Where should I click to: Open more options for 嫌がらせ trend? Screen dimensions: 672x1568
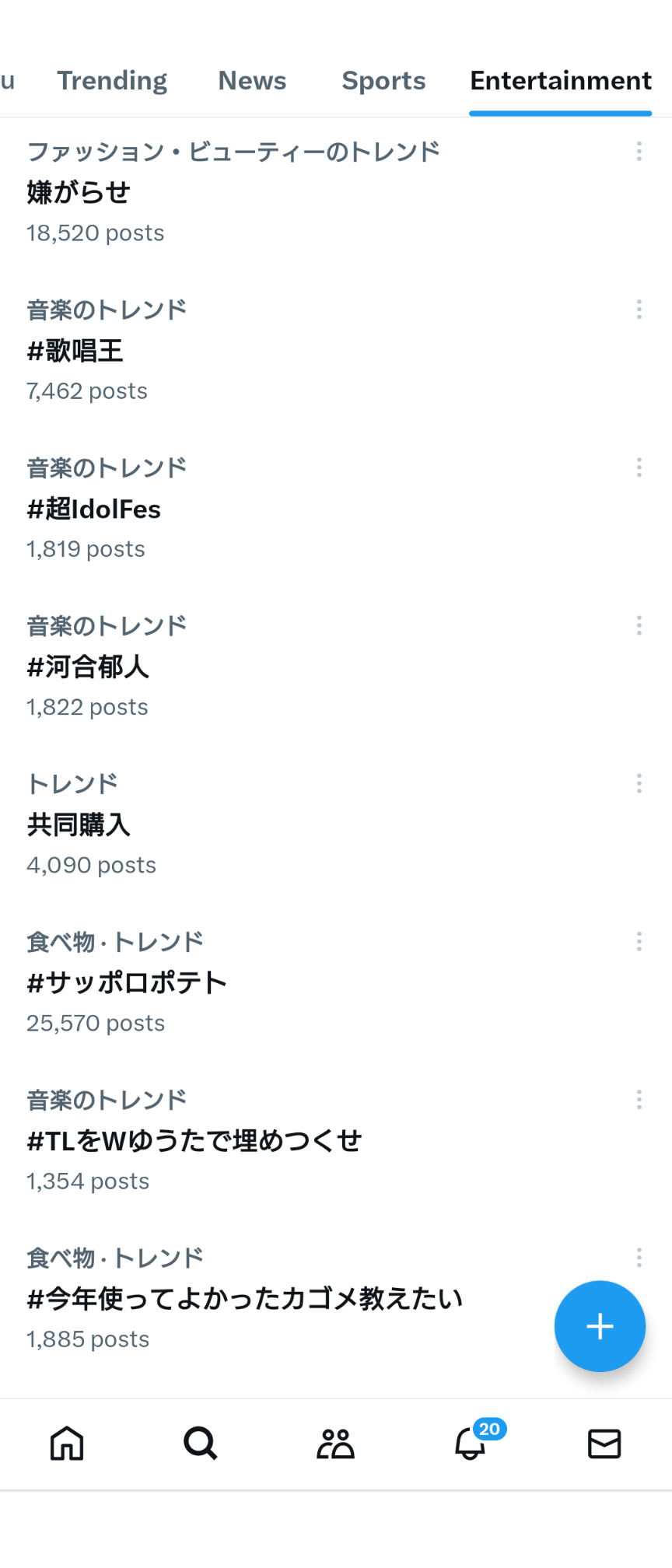(639, 152)
